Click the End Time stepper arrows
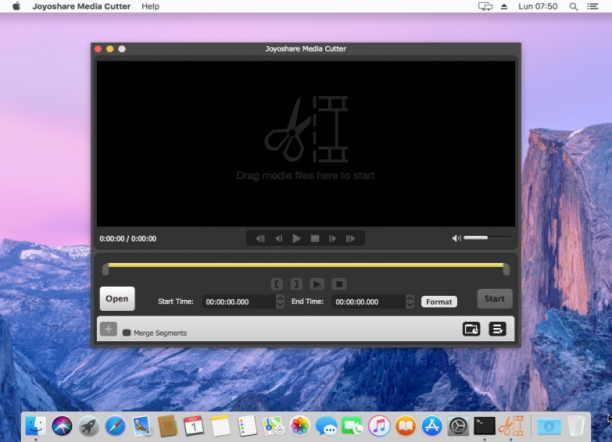This screenshot has height=442, width=612. click(410, 301)
